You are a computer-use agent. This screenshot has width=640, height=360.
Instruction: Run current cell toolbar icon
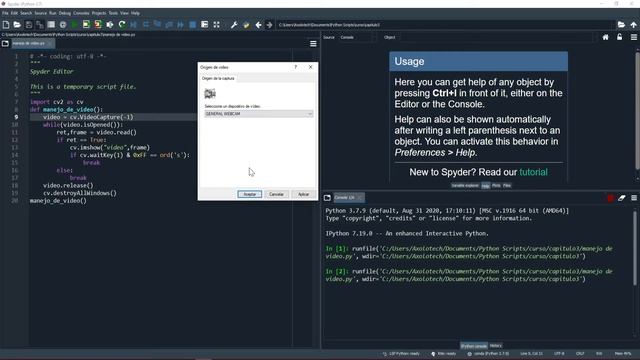pyautogui.click(x=86, y=25)
